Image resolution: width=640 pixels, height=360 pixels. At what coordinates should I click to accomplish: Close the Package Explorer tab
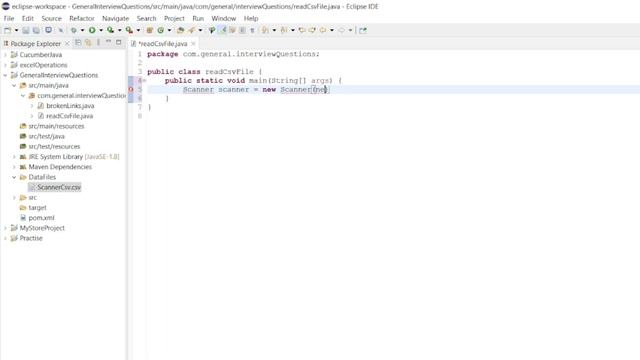[67, 44]
